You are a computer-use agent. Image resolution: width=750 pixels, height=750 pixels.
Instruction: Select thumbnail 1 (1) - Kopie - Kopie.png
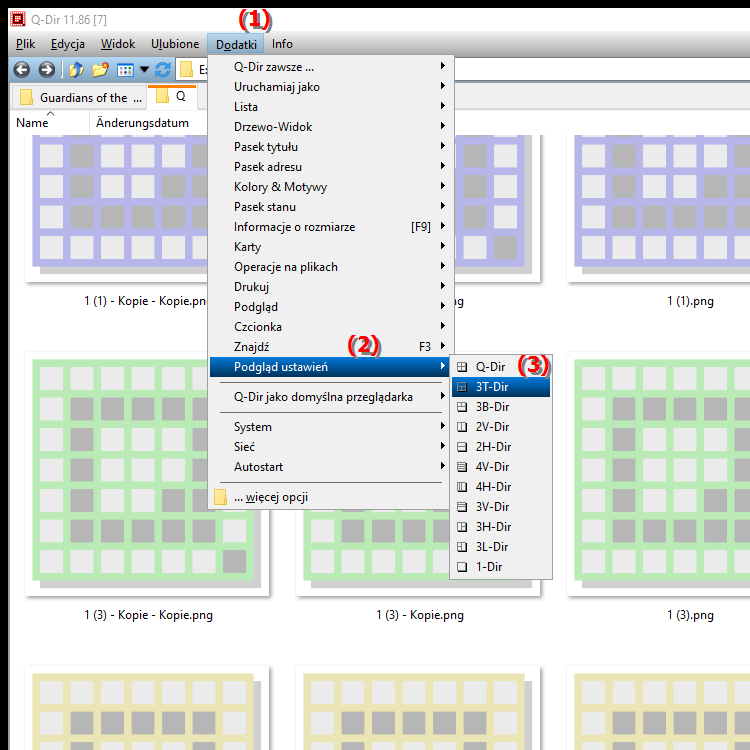117,208
